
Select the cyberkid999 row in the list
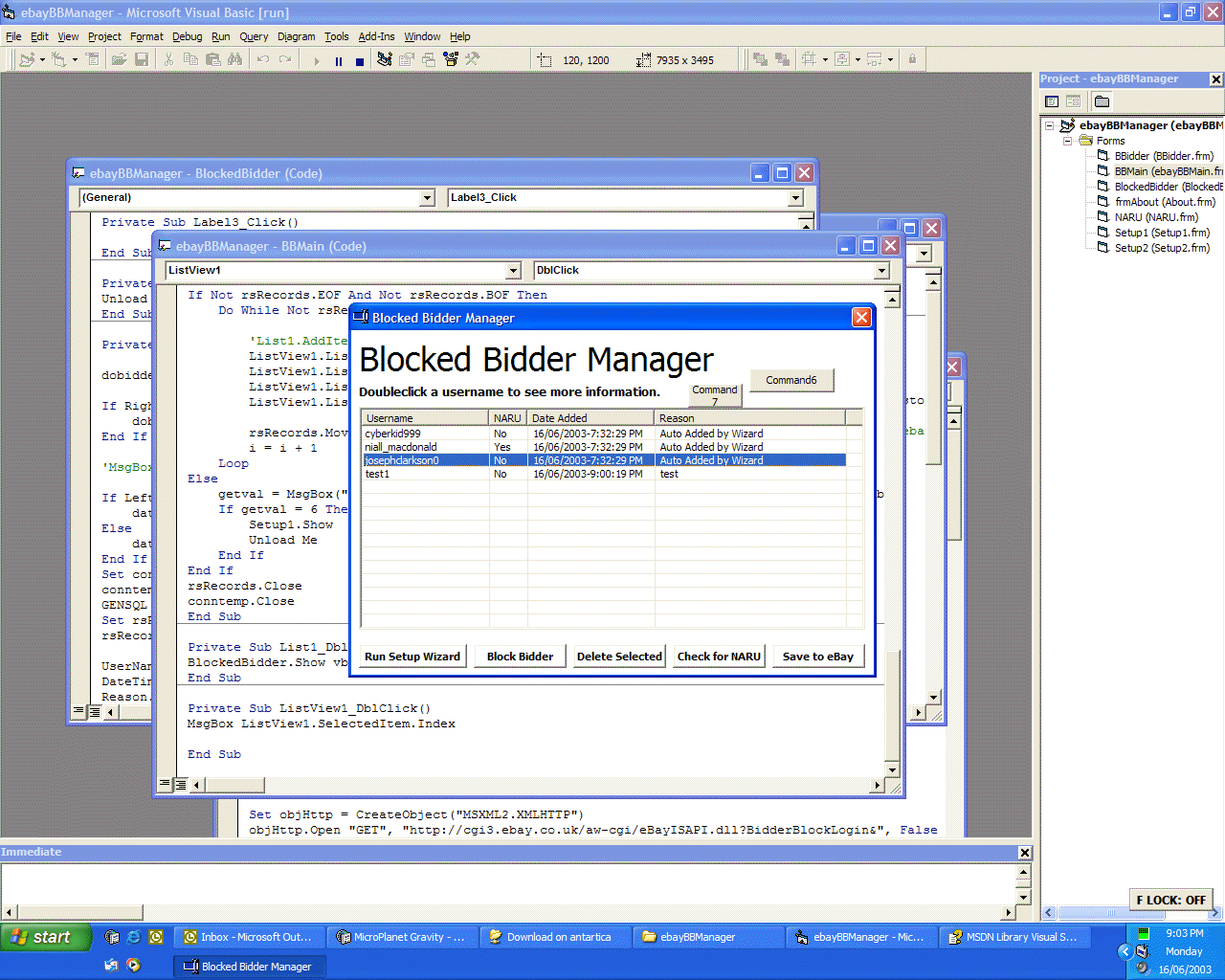(x=604, y=434)
